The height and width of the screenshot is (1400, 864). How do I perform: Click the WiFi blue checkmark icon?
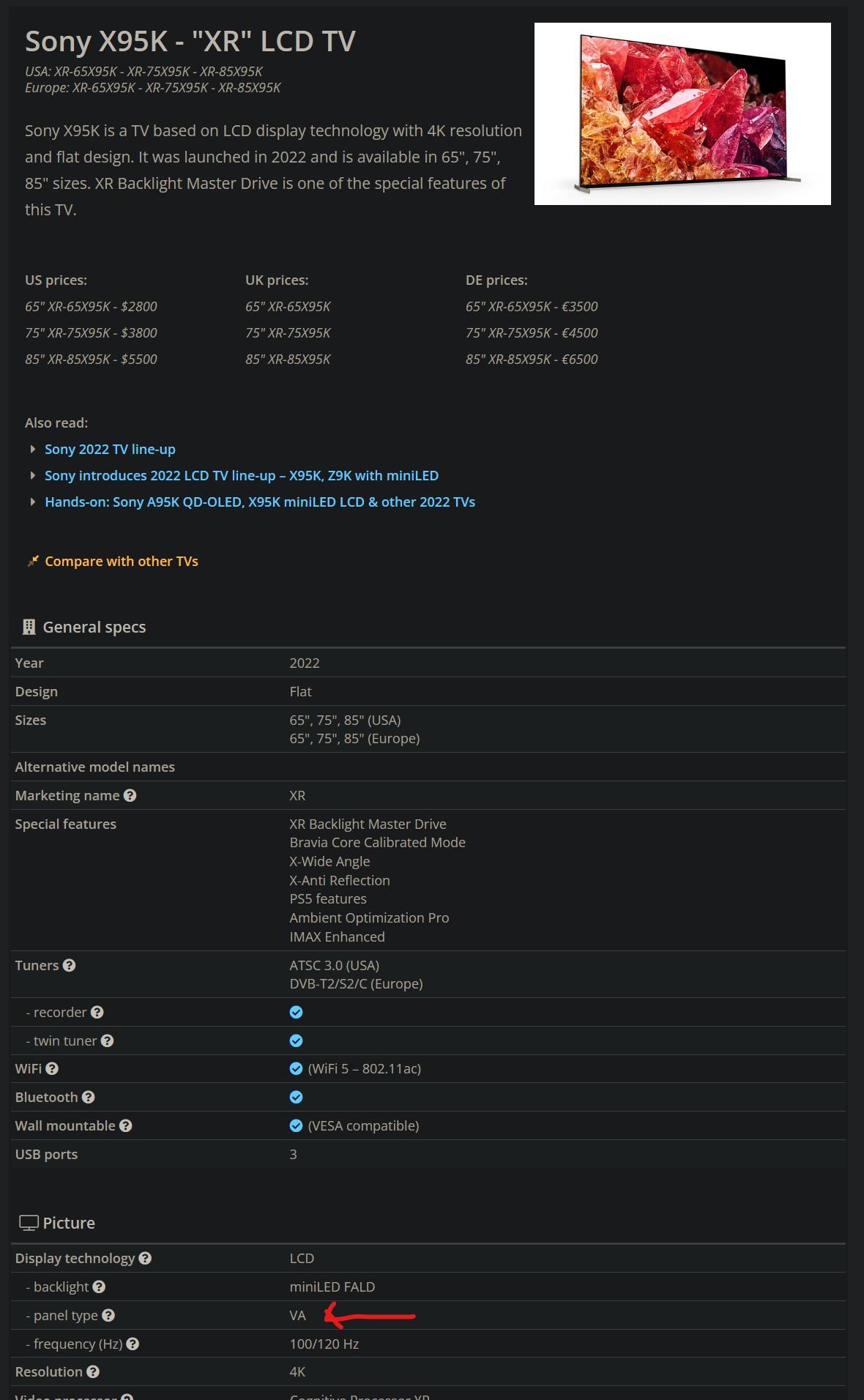pos(296,1068)
